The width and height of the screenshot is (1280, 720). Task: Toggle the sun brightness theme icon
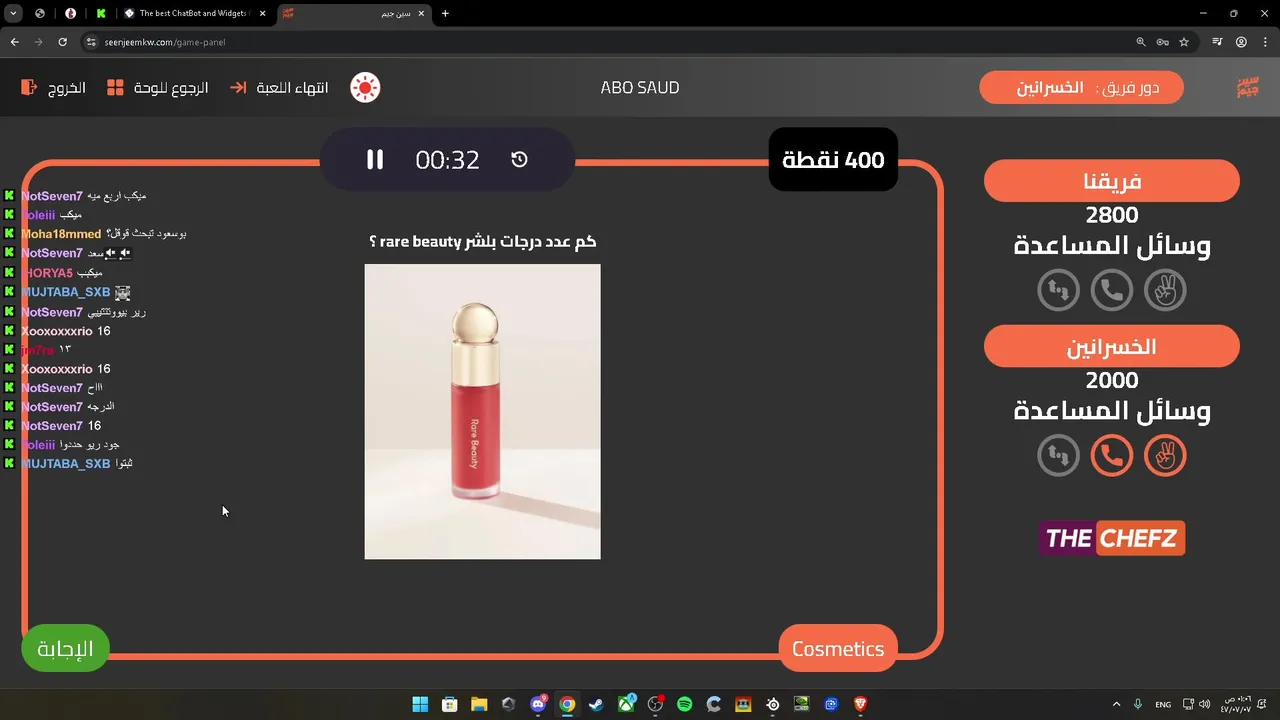365,88
